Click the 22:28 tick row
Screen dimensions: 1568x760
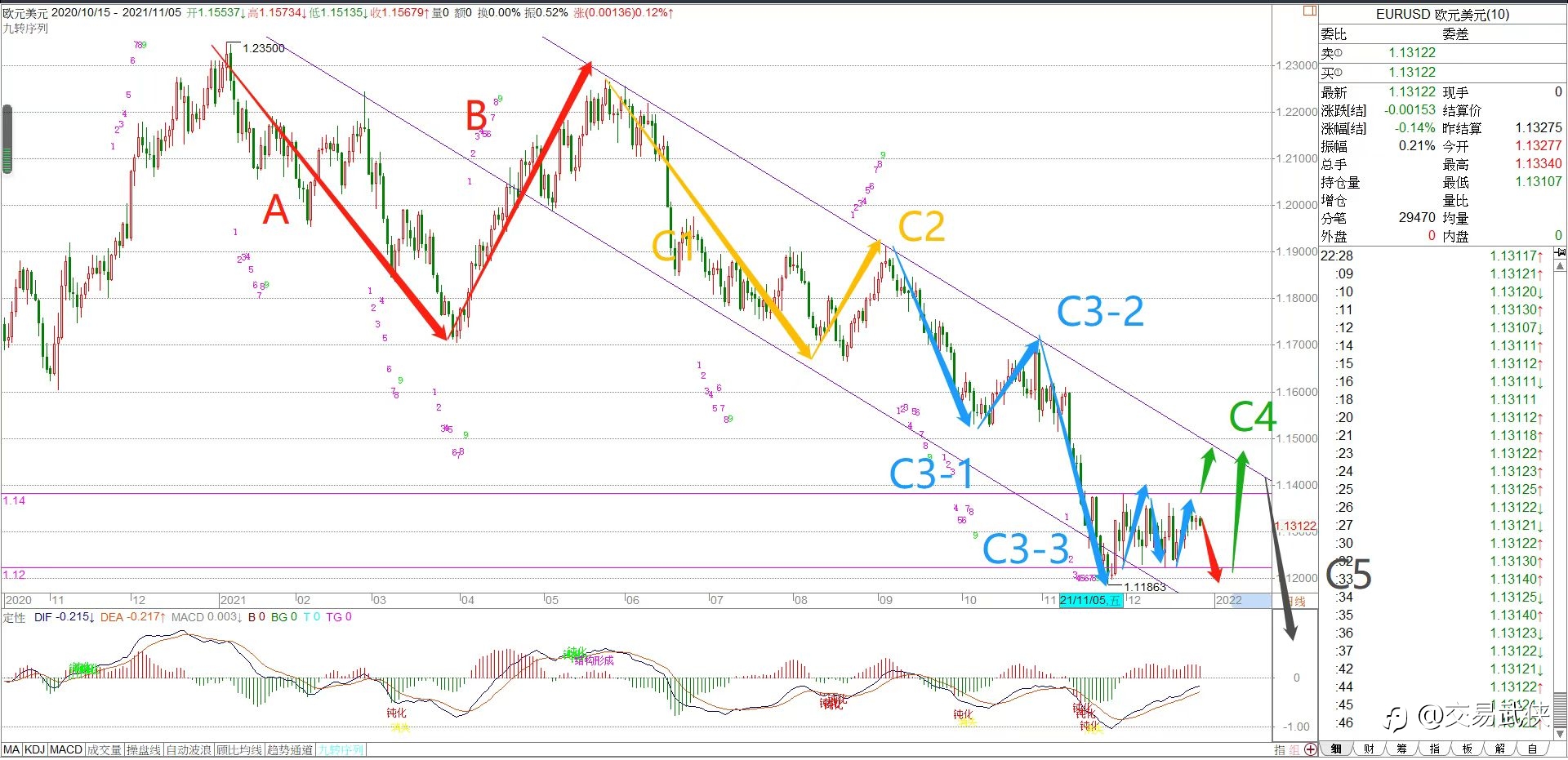1436,256
